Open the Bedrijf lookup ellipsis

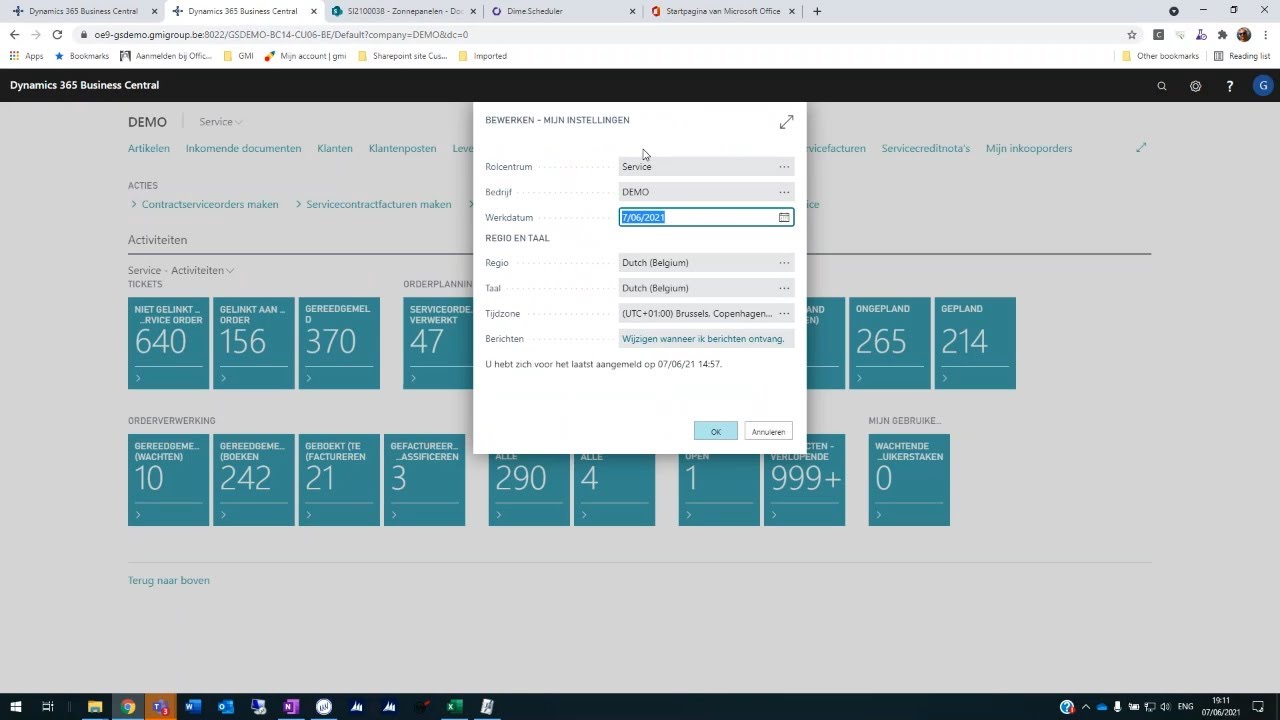[x=784, y=192]
